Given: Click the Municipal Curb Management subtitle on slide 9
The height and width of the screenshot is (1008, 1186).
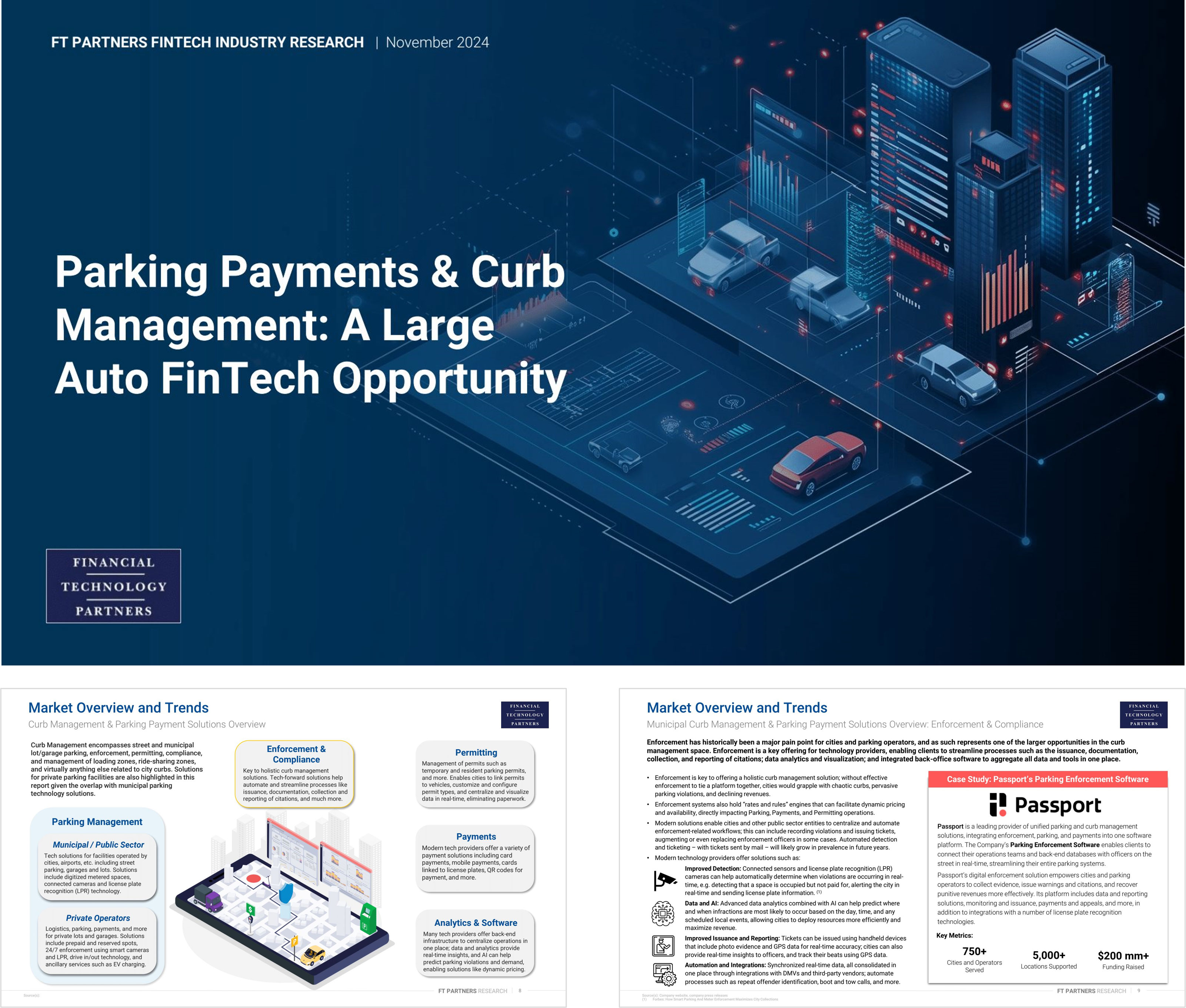Looking at the screenshot, I should pos(845,724).
